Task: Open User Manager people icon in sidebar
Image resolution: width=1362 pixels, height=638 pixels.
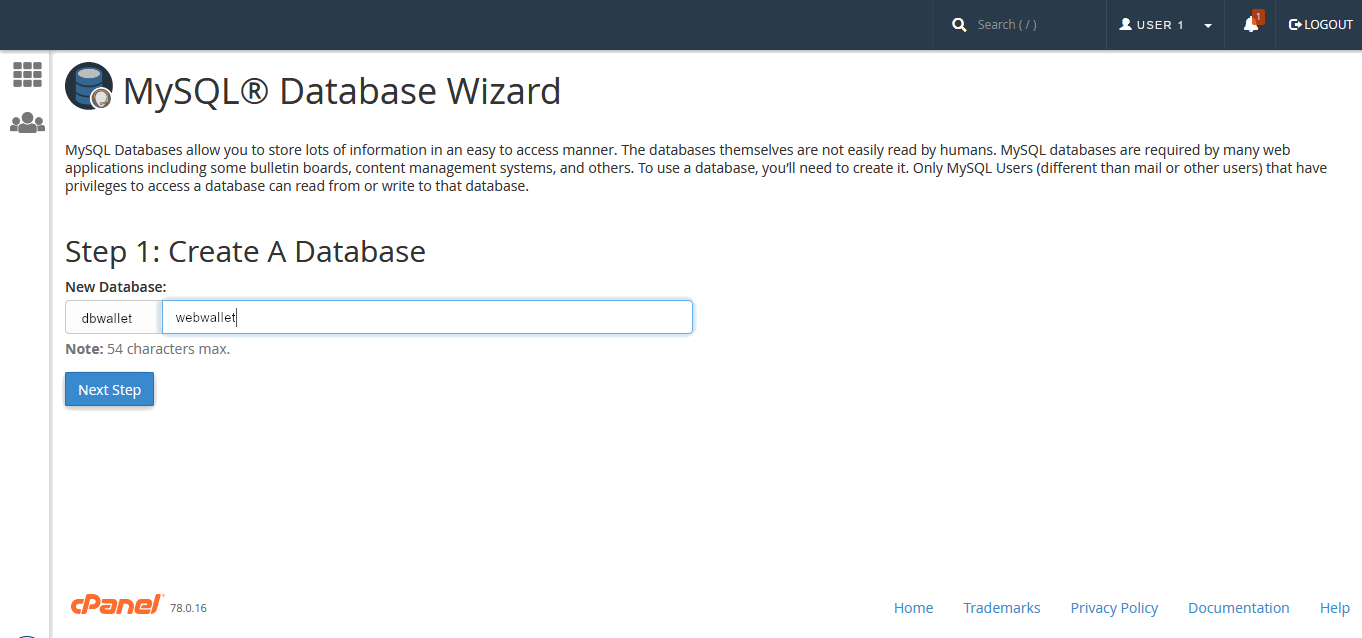Action: (27, 123)
